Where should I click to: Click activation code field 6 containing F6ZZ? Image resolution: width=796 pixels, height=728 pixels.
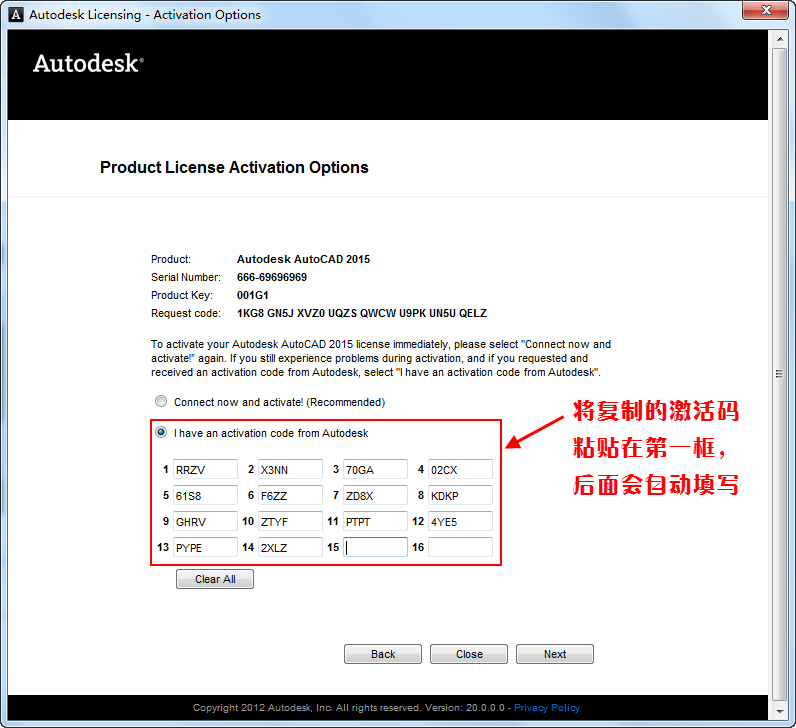click(x=290, y=495)
